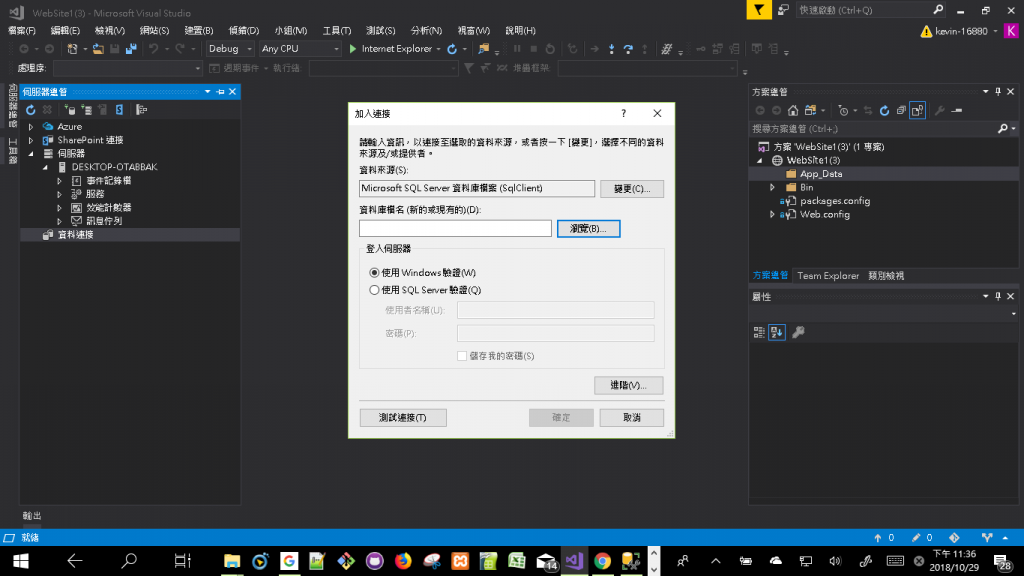This screenshot has height=576, width=1024.
Task: Click the Open File toolbar icon
Action: tap(98, 49)
